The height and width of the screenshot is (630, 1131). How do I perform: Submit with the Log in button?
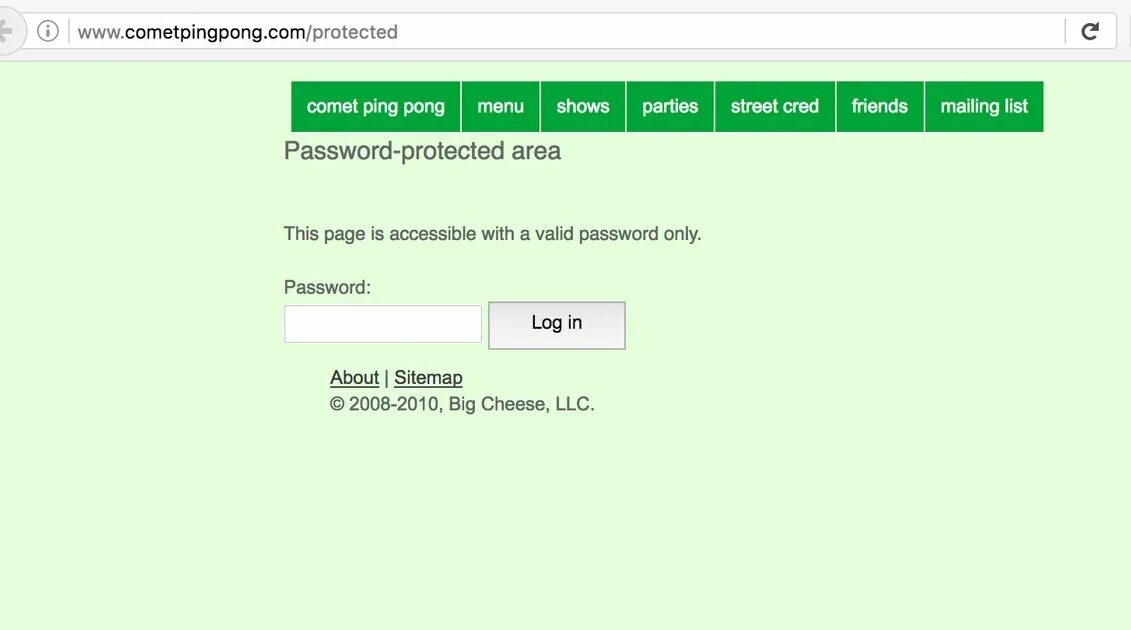(x=557, y=325)
